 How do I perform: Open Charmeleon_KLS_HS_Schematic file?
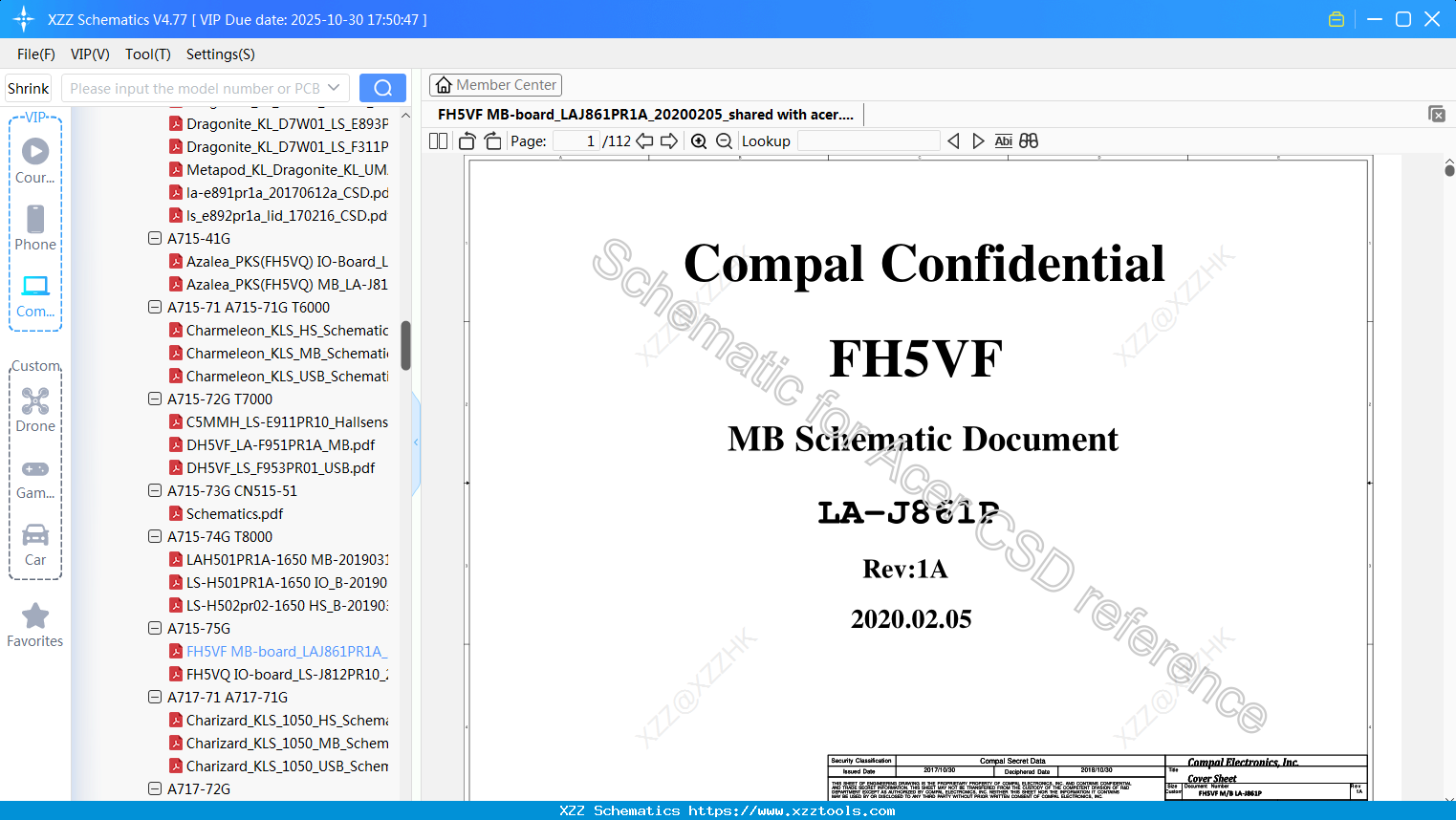coord(279,330)
